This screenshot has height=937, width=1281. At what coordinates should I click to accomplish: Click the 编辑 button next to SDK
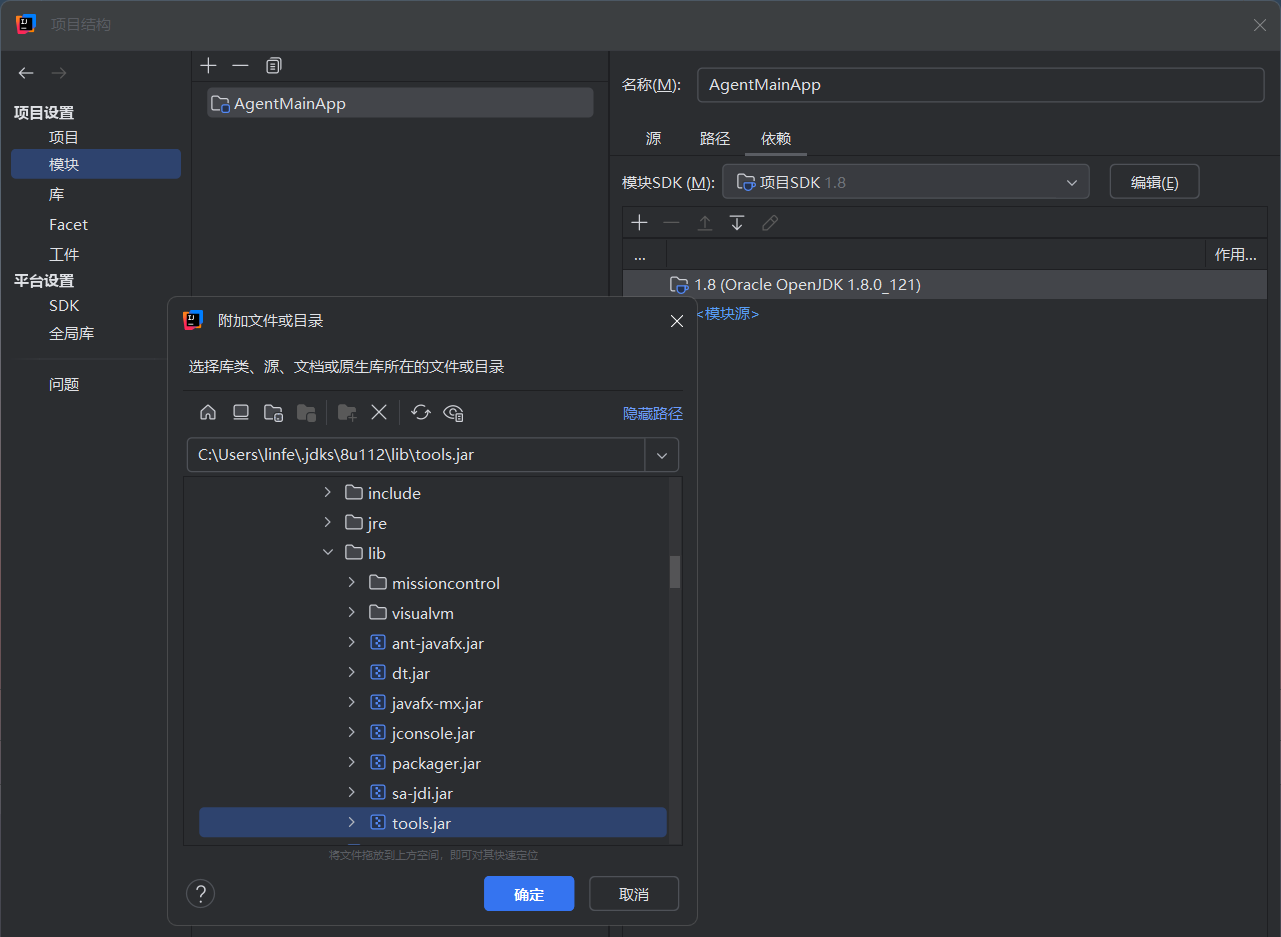[1154, 182]
